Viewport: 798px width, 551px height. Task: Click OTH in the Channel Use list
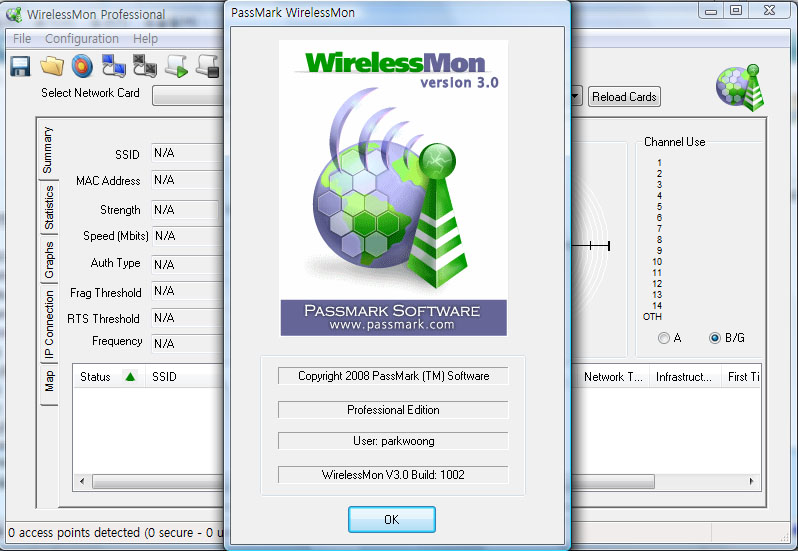[652, 316]
